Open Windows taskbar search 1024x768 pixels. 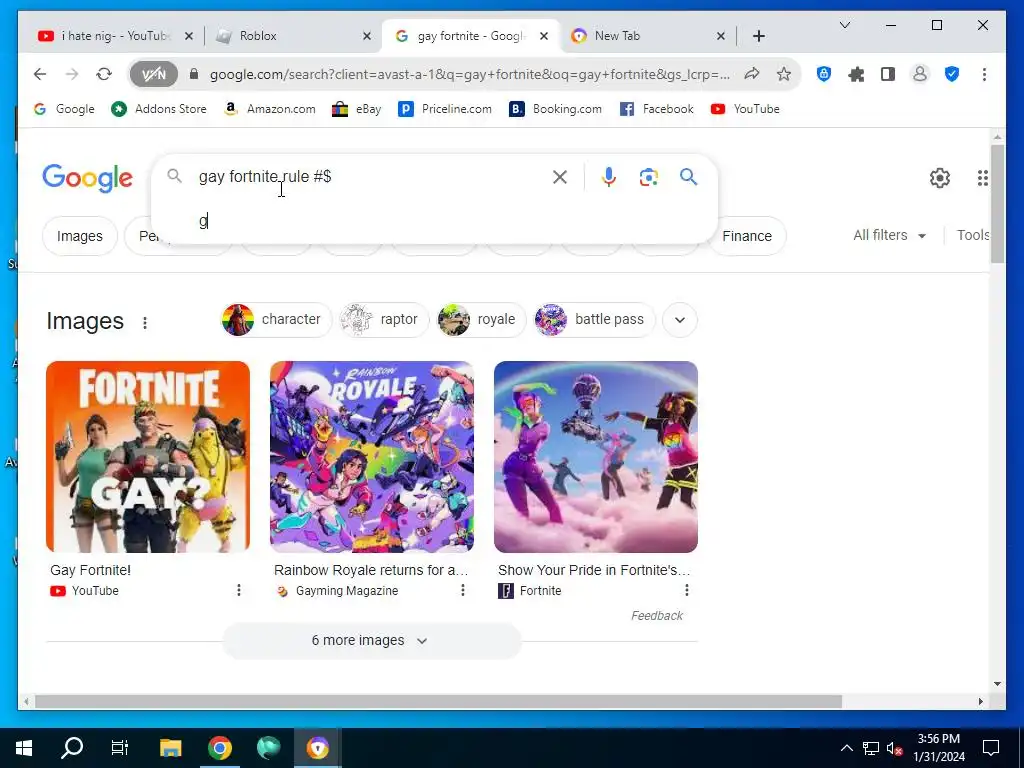(x=72, y=748)
